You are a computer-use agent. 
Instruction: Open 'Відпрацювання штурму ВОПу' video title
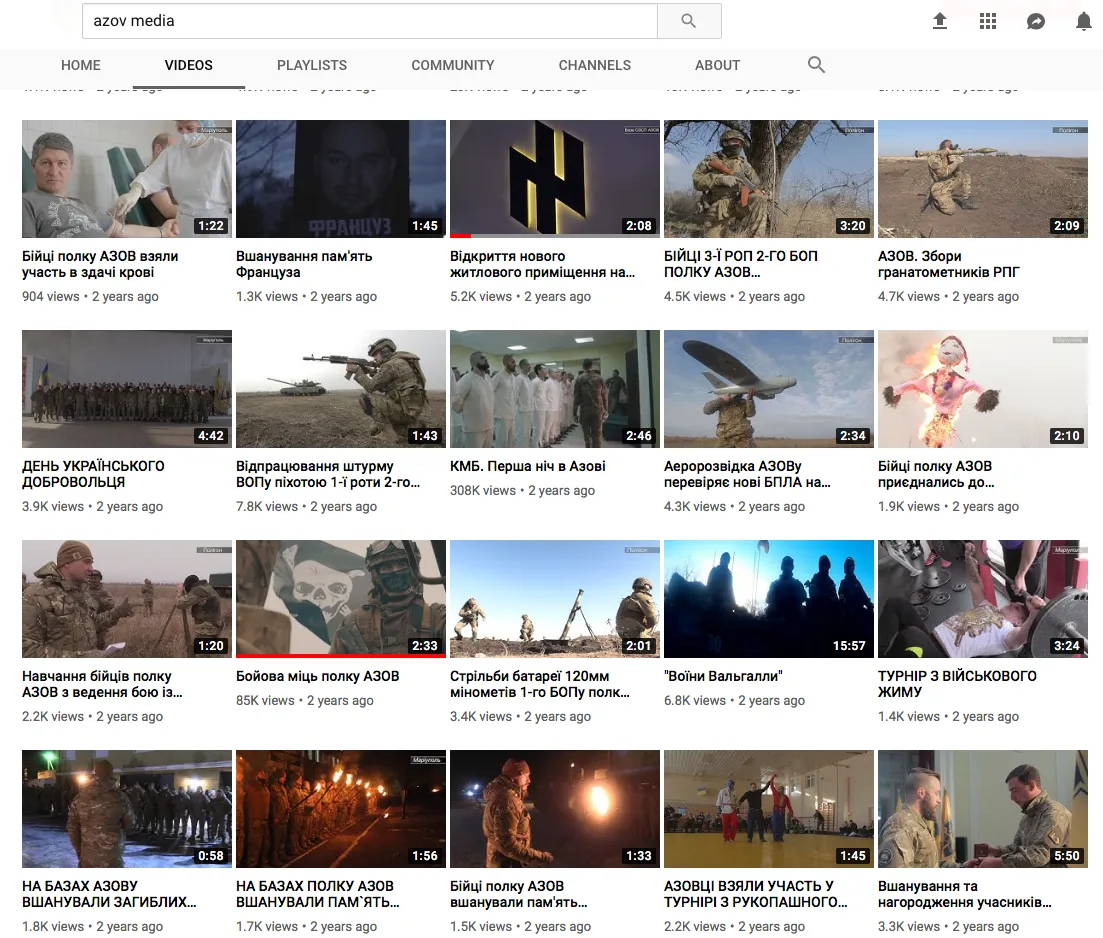coord(328,474)
